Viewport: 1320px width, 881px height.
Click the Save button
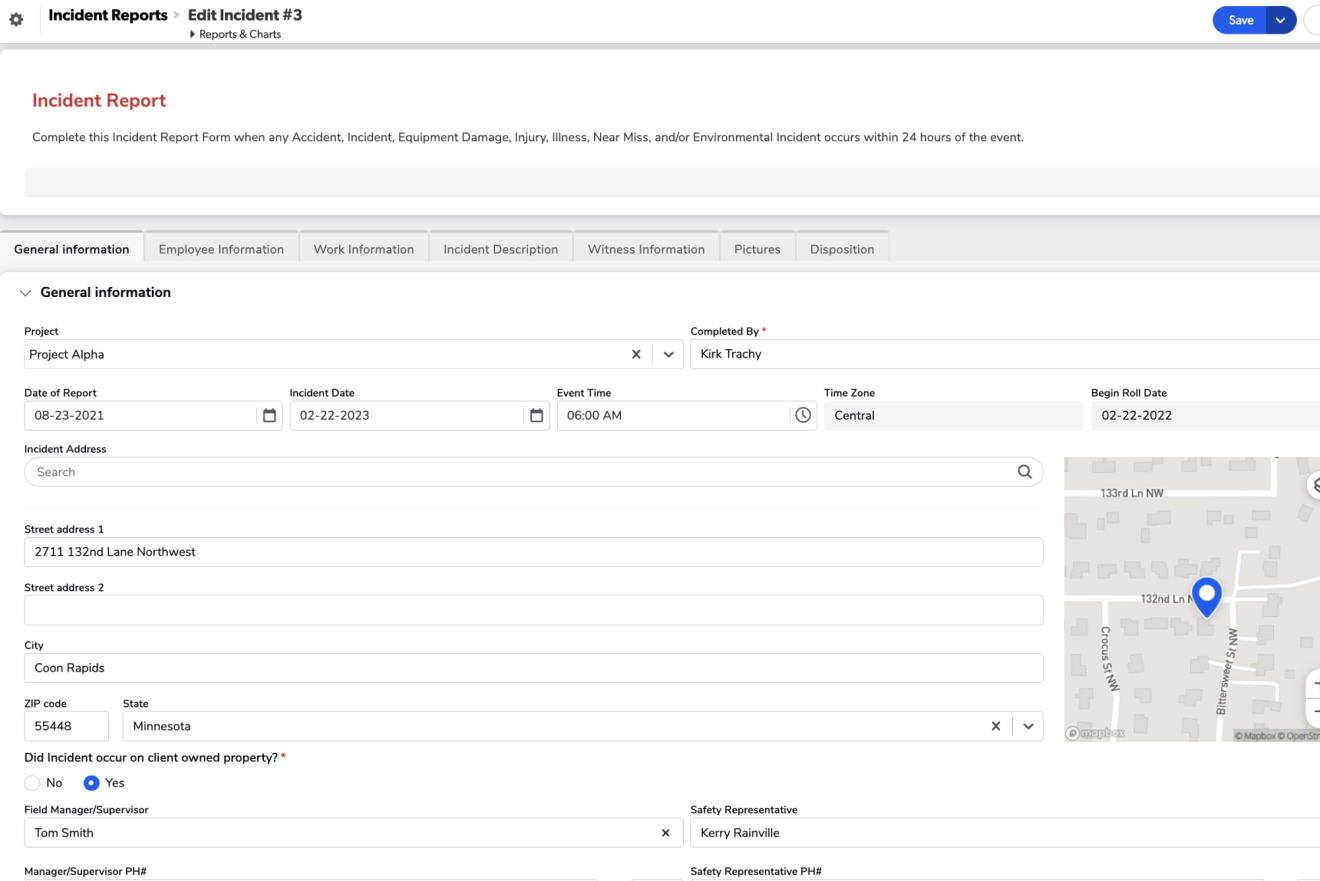click(1240, 20)
